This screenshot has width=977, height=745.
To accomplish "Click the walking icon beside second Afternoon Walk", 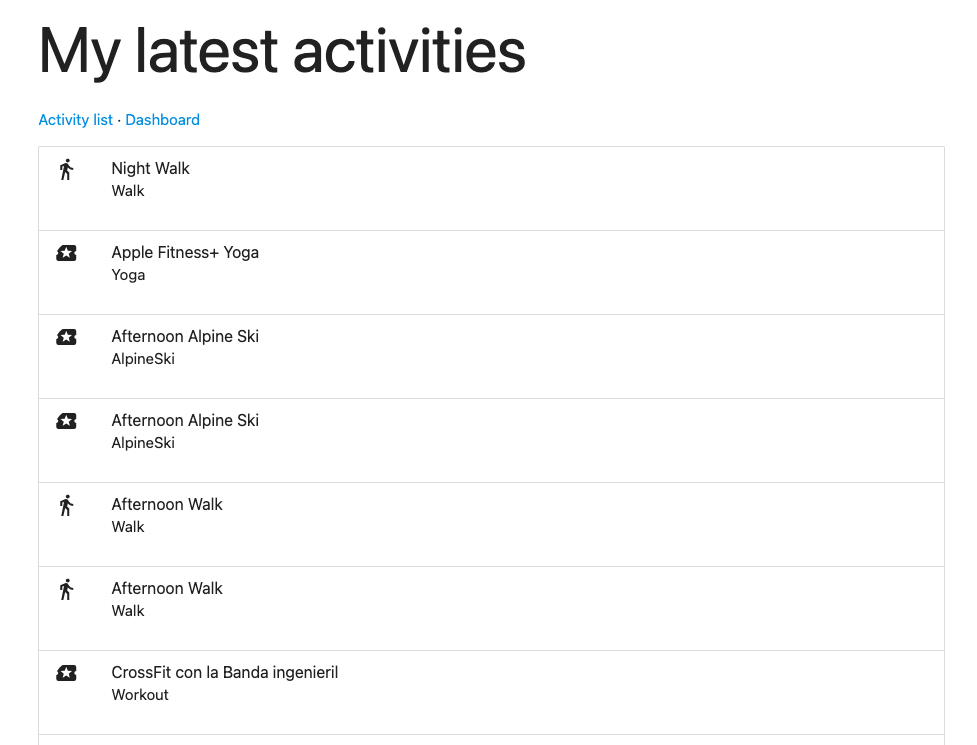I will pos(66,589).
